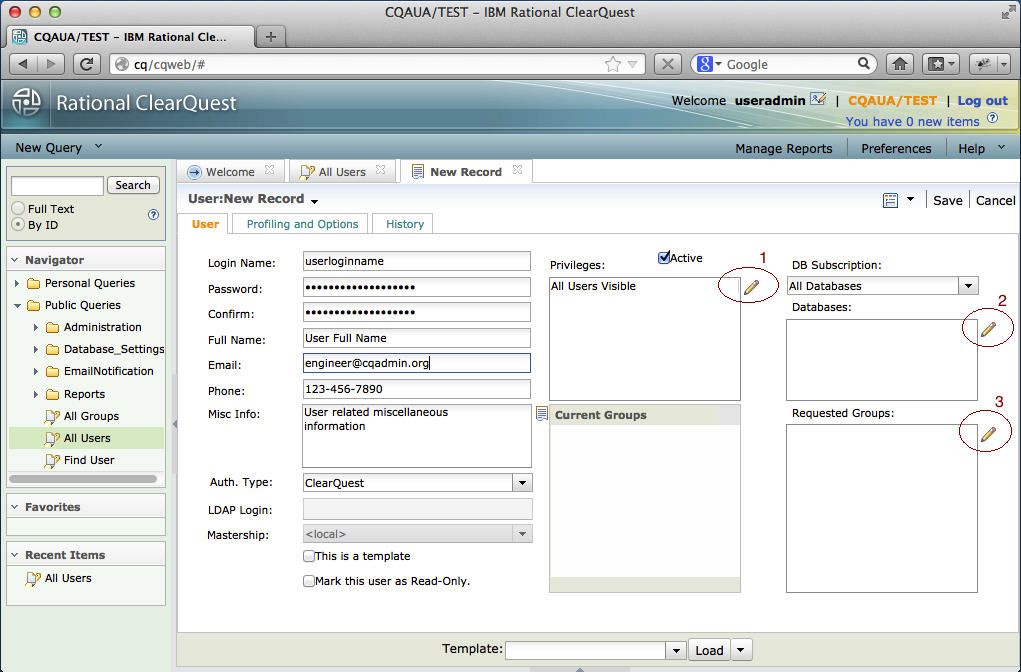Select the Full Text search option
Screen dimensions: 1021x672
click(x=18, y=208)
